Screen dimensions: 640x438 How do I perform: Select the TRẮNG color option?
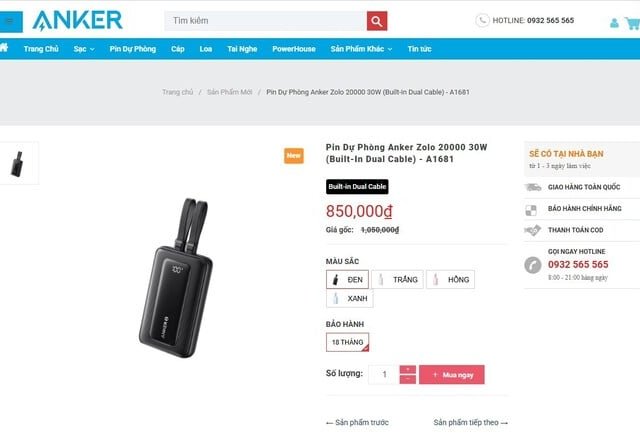(397, 279)
